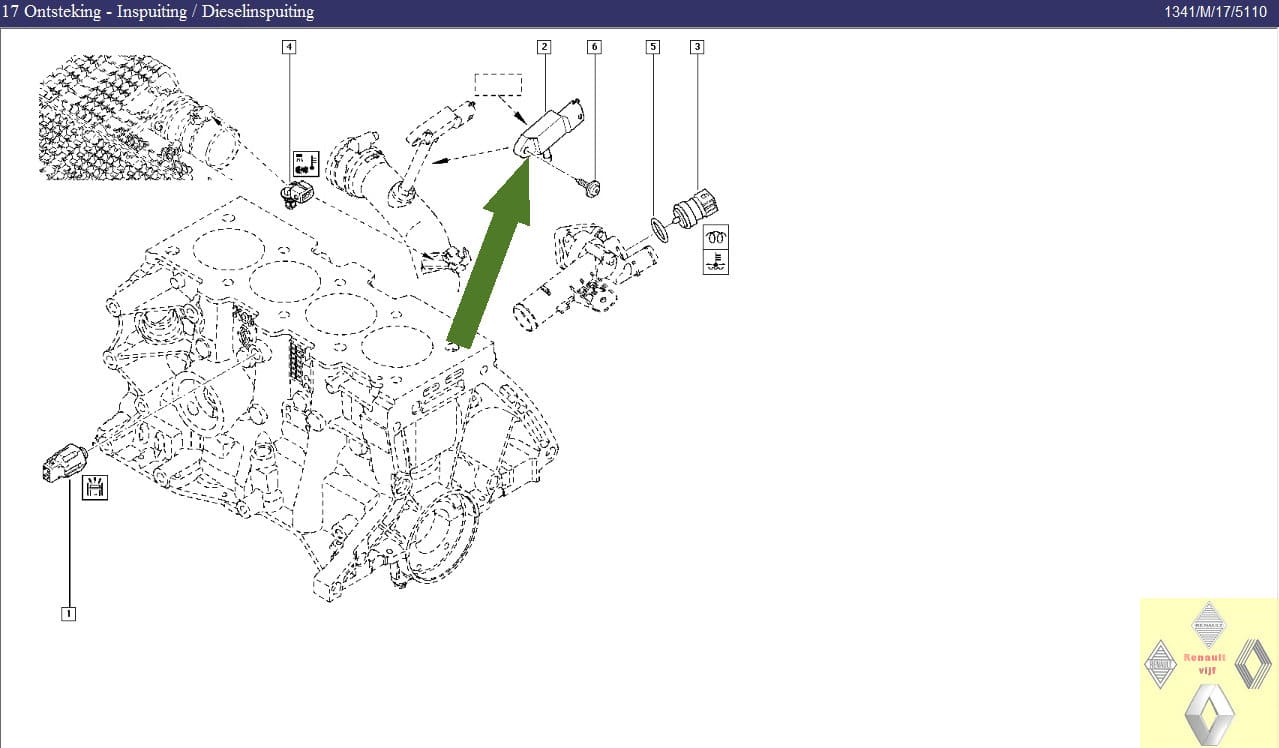
Task: Click the sensor symbol icon beside part 1
Action: (96, 487)
